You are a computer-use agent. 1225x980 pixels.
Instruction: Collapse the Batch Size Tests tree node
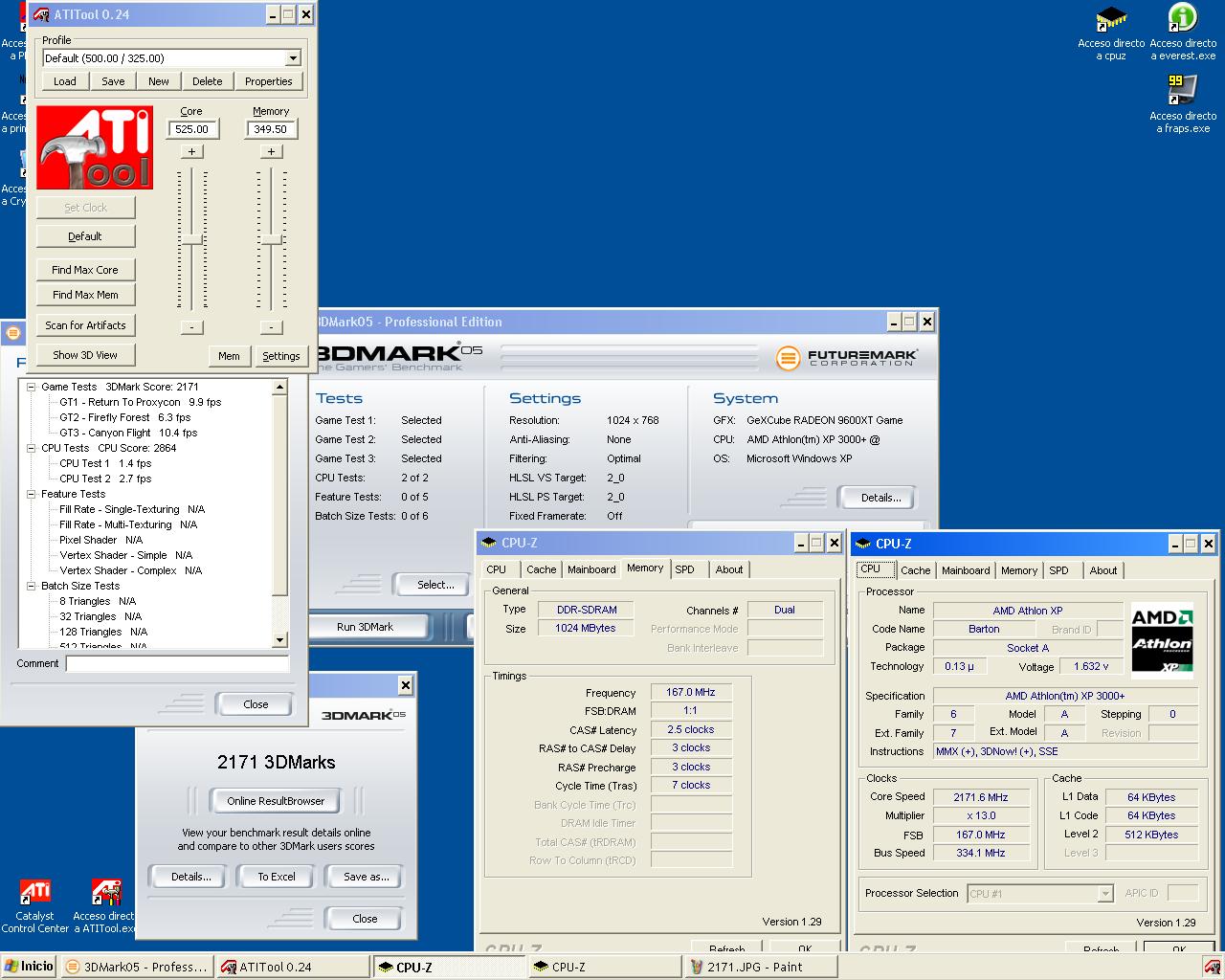[31, 586]
